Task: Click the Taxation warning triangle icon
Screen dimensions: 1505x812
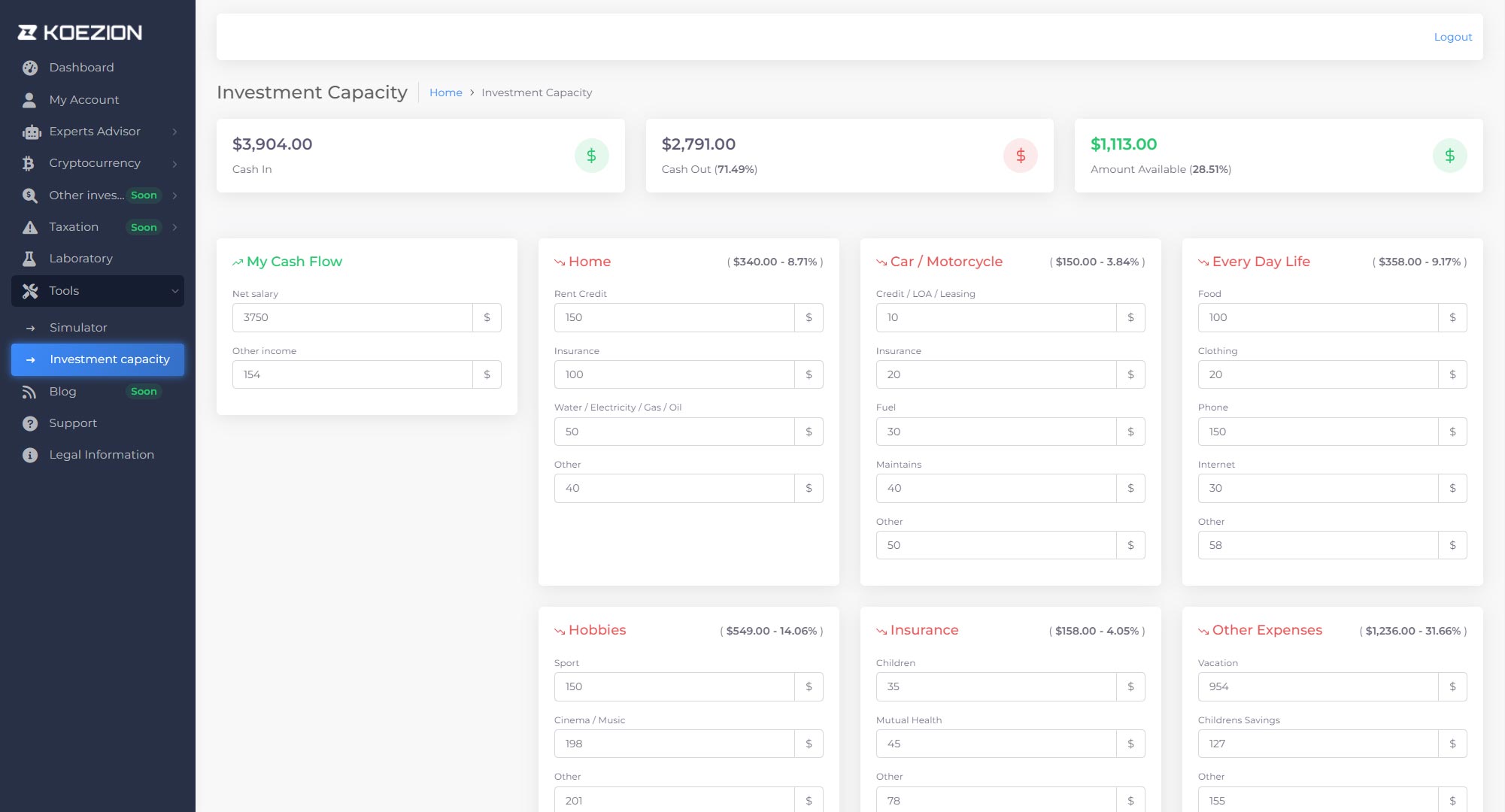Action: (30, 227)
